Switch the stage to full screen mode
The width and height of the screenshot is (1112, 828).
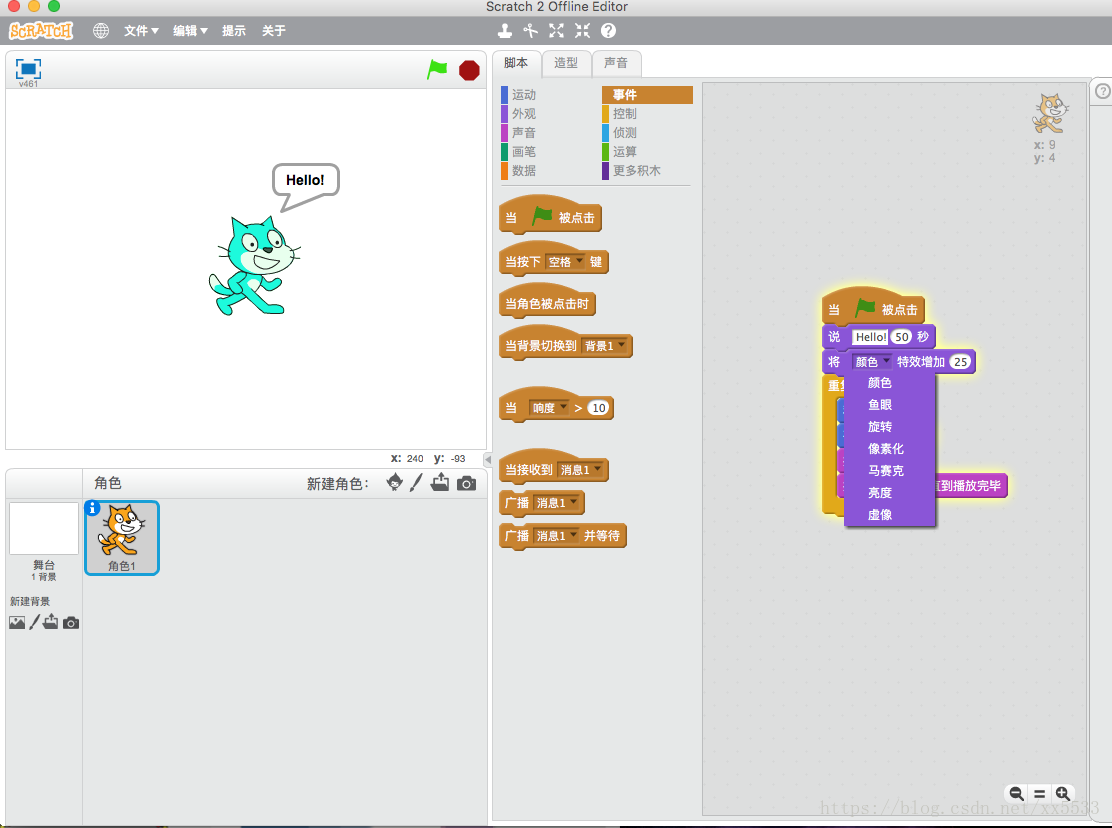tap(28, 69)
